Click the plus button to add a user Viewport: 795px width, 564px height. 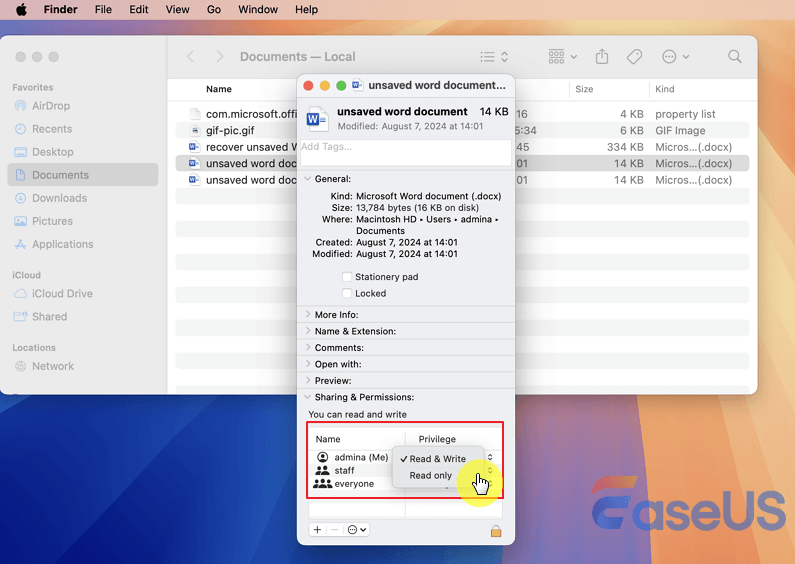[317, 530]
